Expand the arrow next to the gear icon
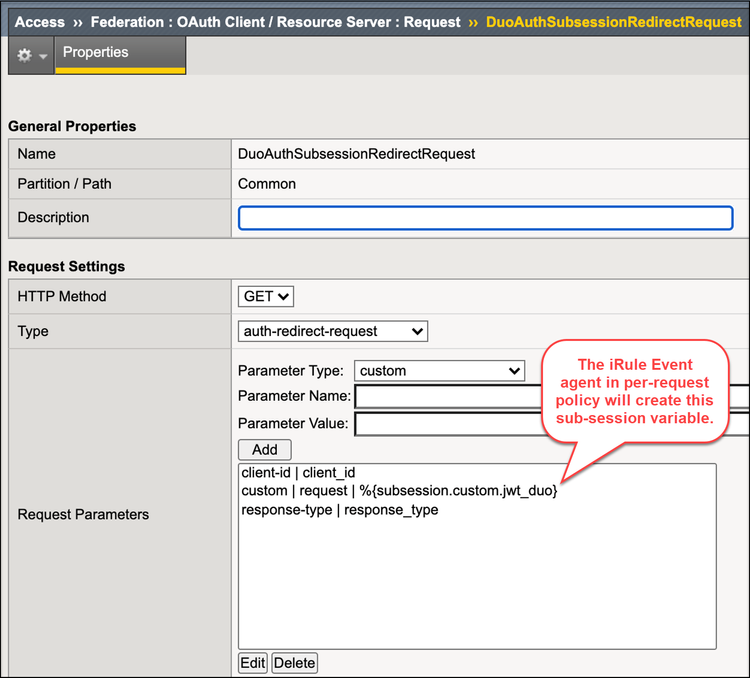The height and width of the screenshot is (678, 750). 43,57
